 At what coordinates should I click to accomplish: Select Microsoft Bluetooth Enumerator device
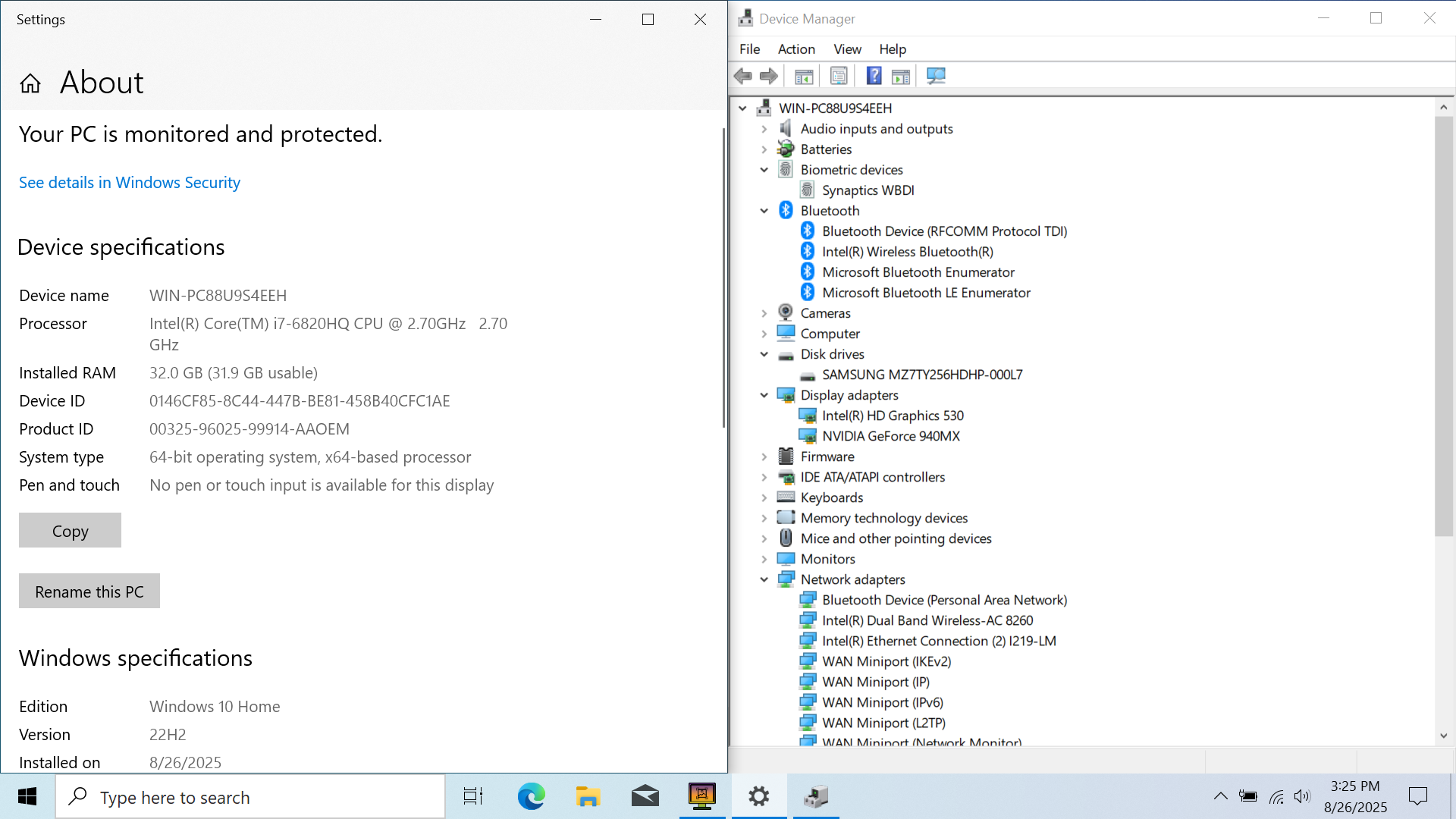coord(918,272)
